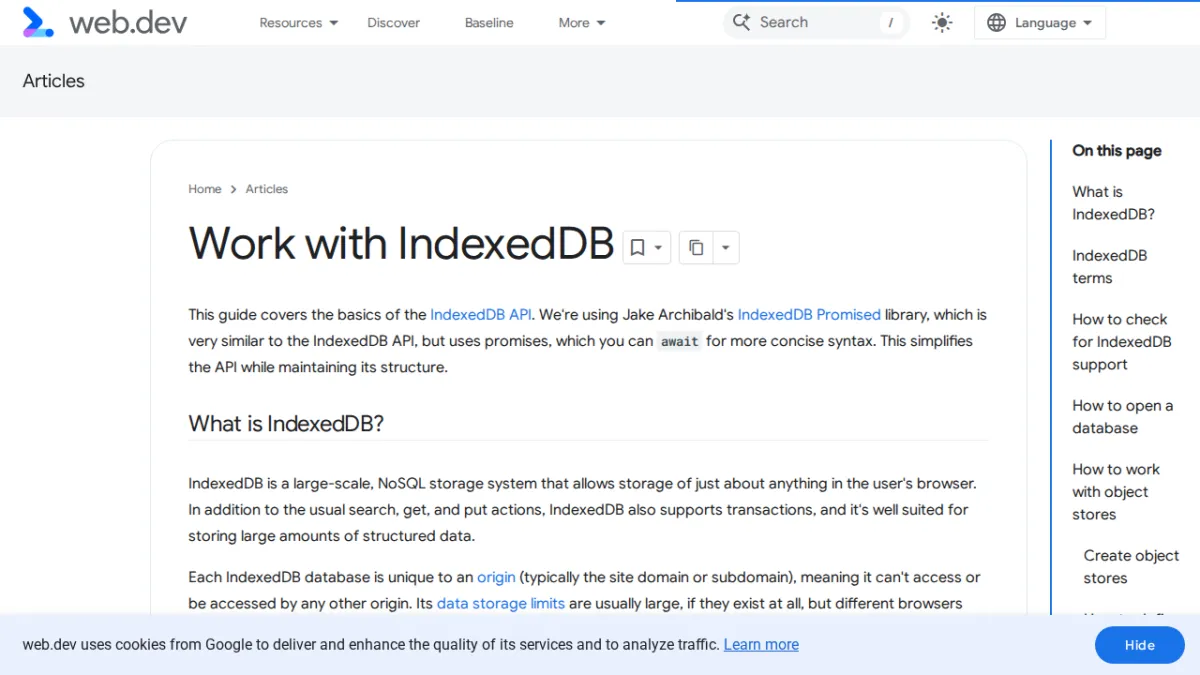Screen dimensions: 1200x675
Task: Click the 'What is IndexedDB?' section heading
Action: (286, 424)
